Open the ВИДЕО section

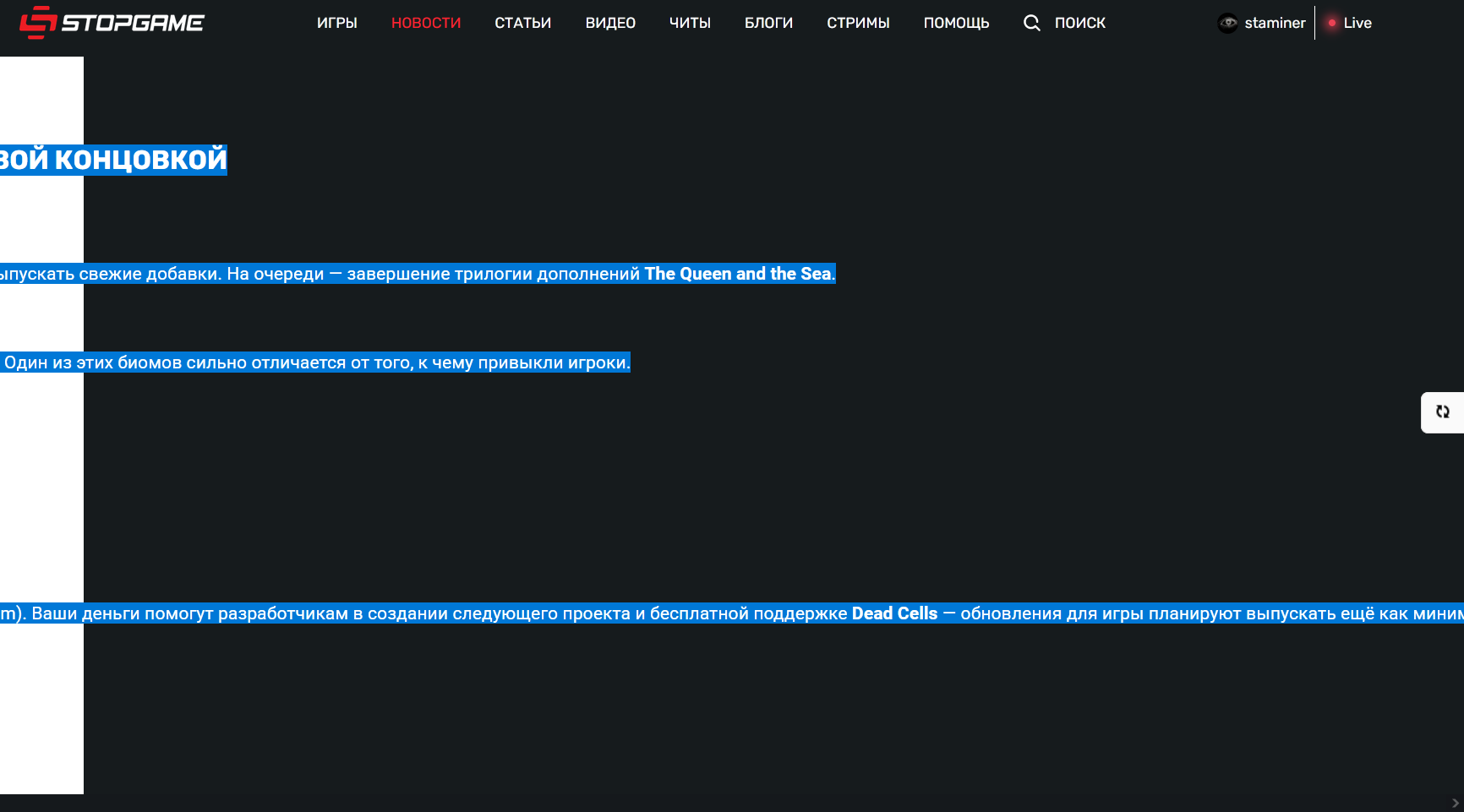tap(610, 23)
